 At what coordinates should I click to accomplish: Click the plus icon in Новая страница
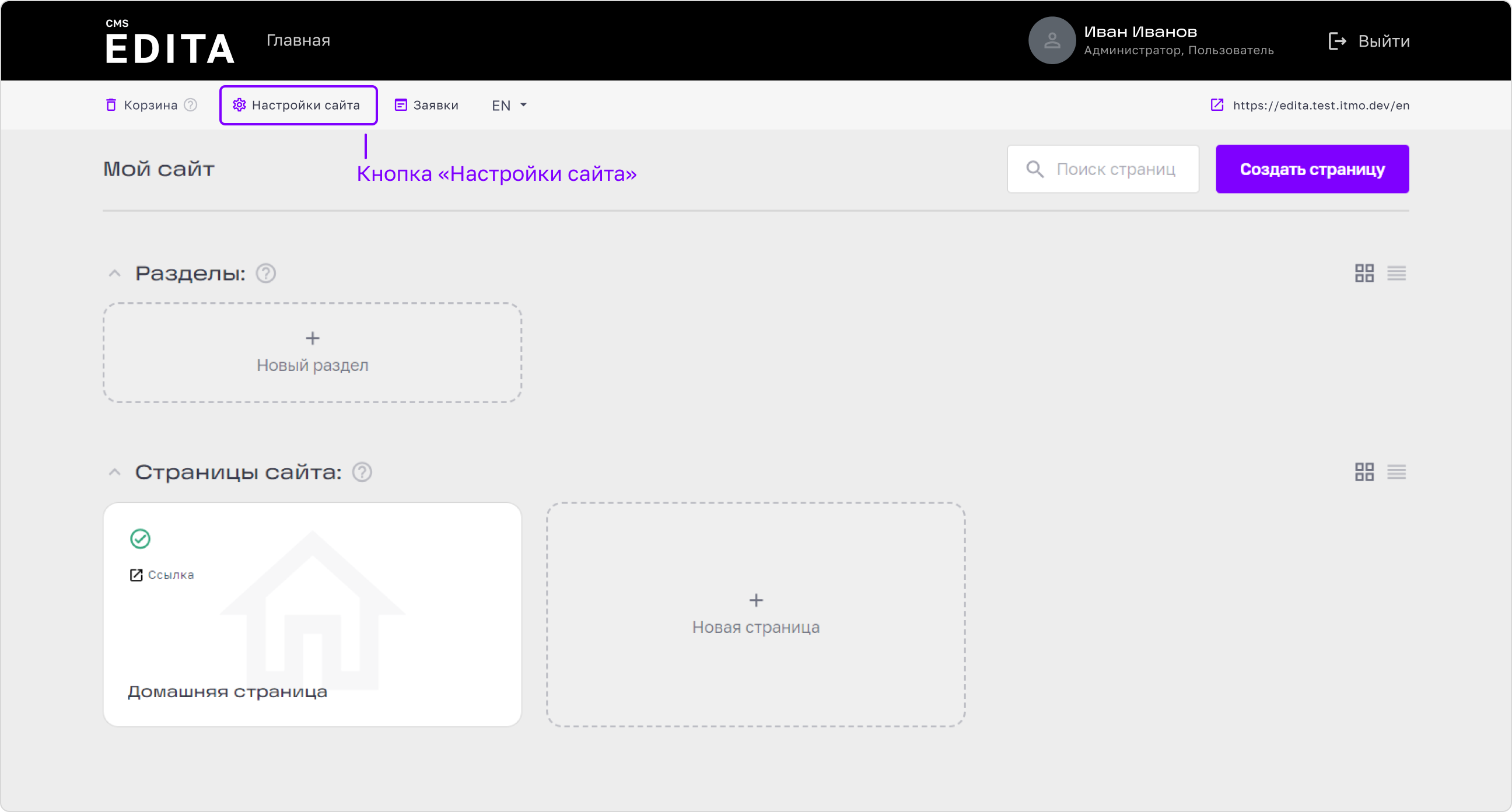(756, 600)
